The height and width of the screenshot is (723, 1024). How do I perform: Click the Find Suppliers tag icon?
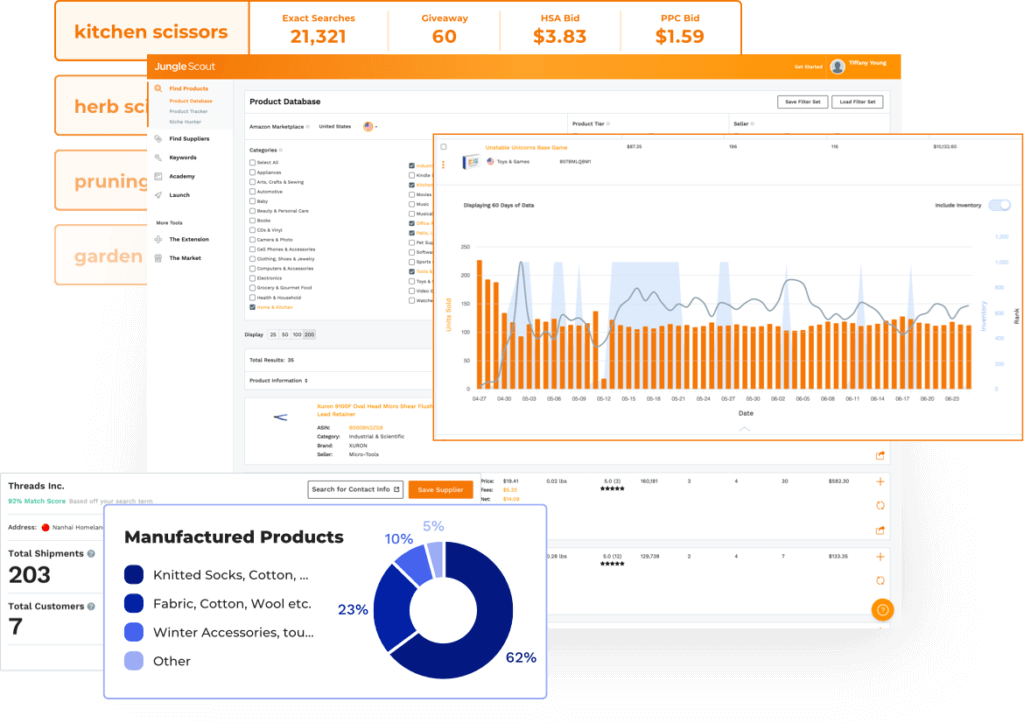(158, 138)
